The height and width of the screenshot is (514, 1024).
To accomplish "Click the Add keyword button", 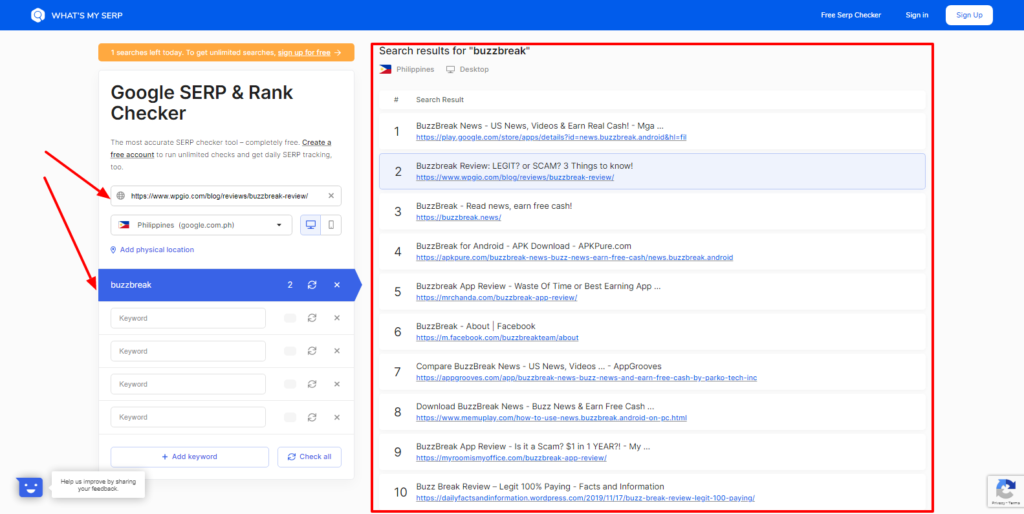I will pyautogui.click(x=189, y=457).
